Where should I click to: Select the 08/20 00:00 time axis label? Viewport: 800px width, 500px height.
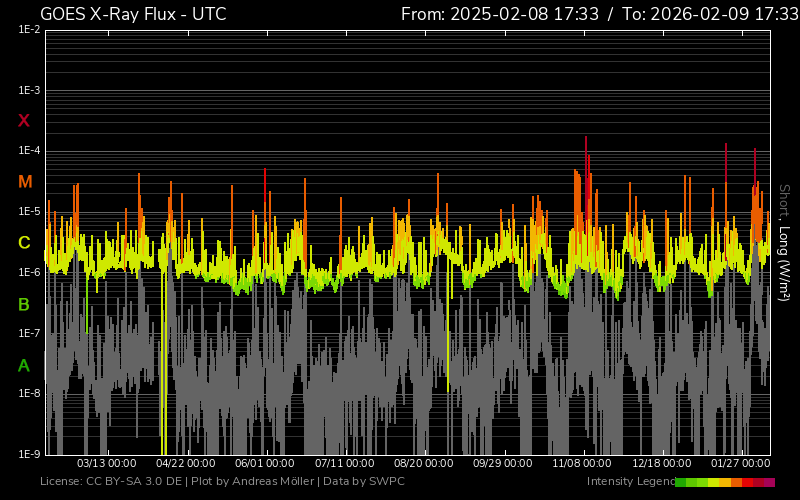point(423,464)
